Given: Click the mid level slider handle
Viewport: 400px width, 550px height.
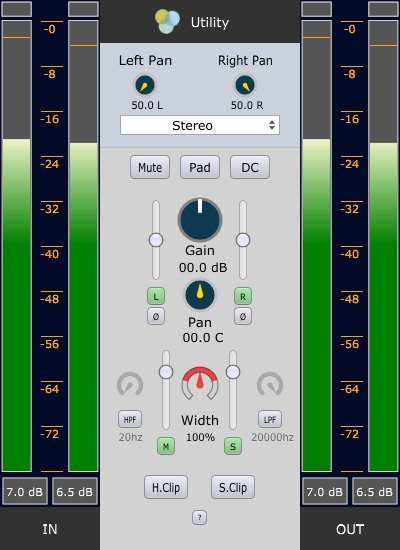Looking at the screenshot, I should point(166,372).
